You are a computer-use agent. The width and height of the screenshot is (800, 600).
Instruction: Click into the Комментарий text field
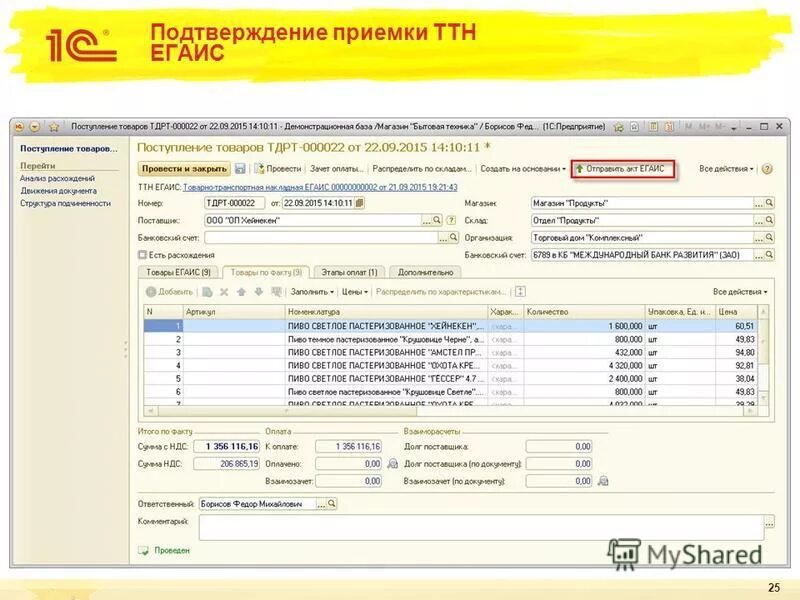click(481, 527)
